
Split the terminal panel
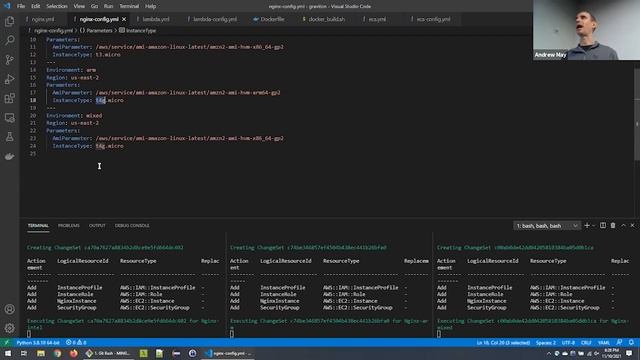click(603, 225)
